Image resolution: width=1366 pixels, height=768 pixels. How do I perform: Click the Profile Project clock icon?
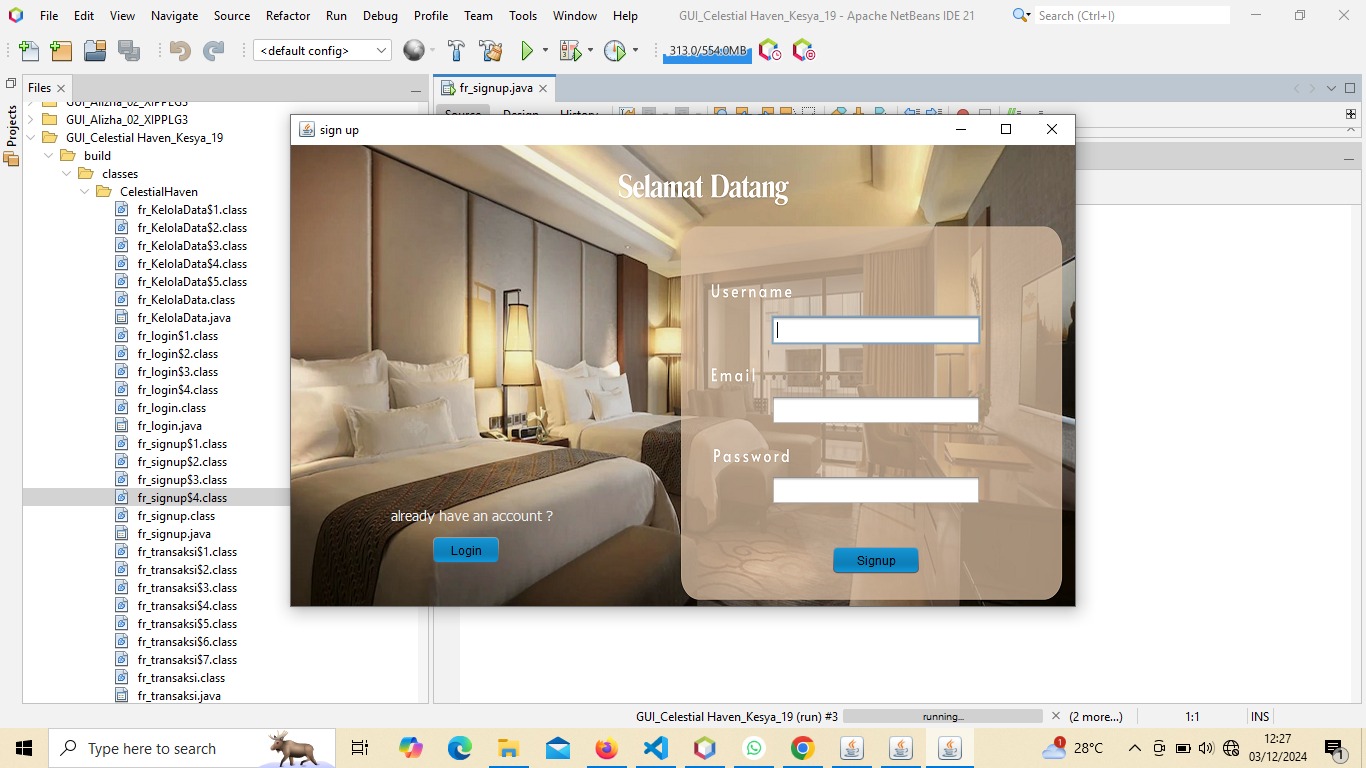point(614,51)
